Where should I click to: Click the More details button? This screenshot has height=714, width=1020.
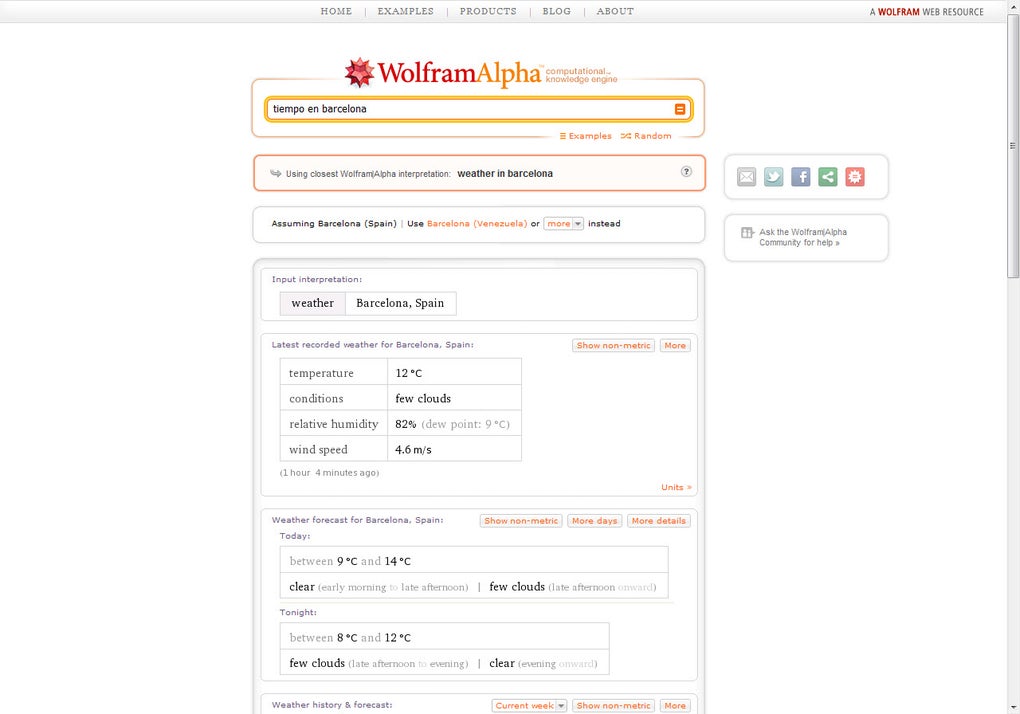tap(658, 521)
